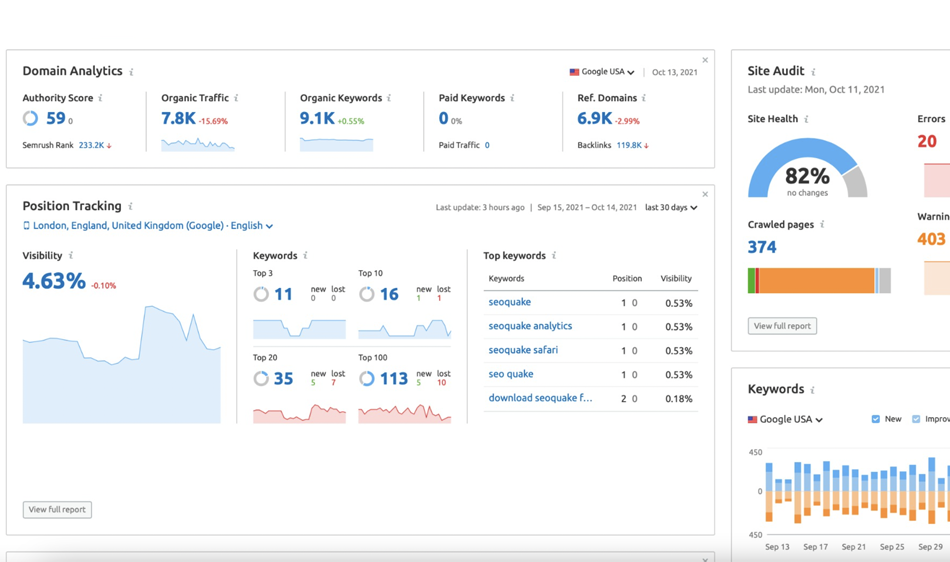Open the last 30 days dropdown
The height and width of the screenshot is (562, 950).
click(671, 207)
